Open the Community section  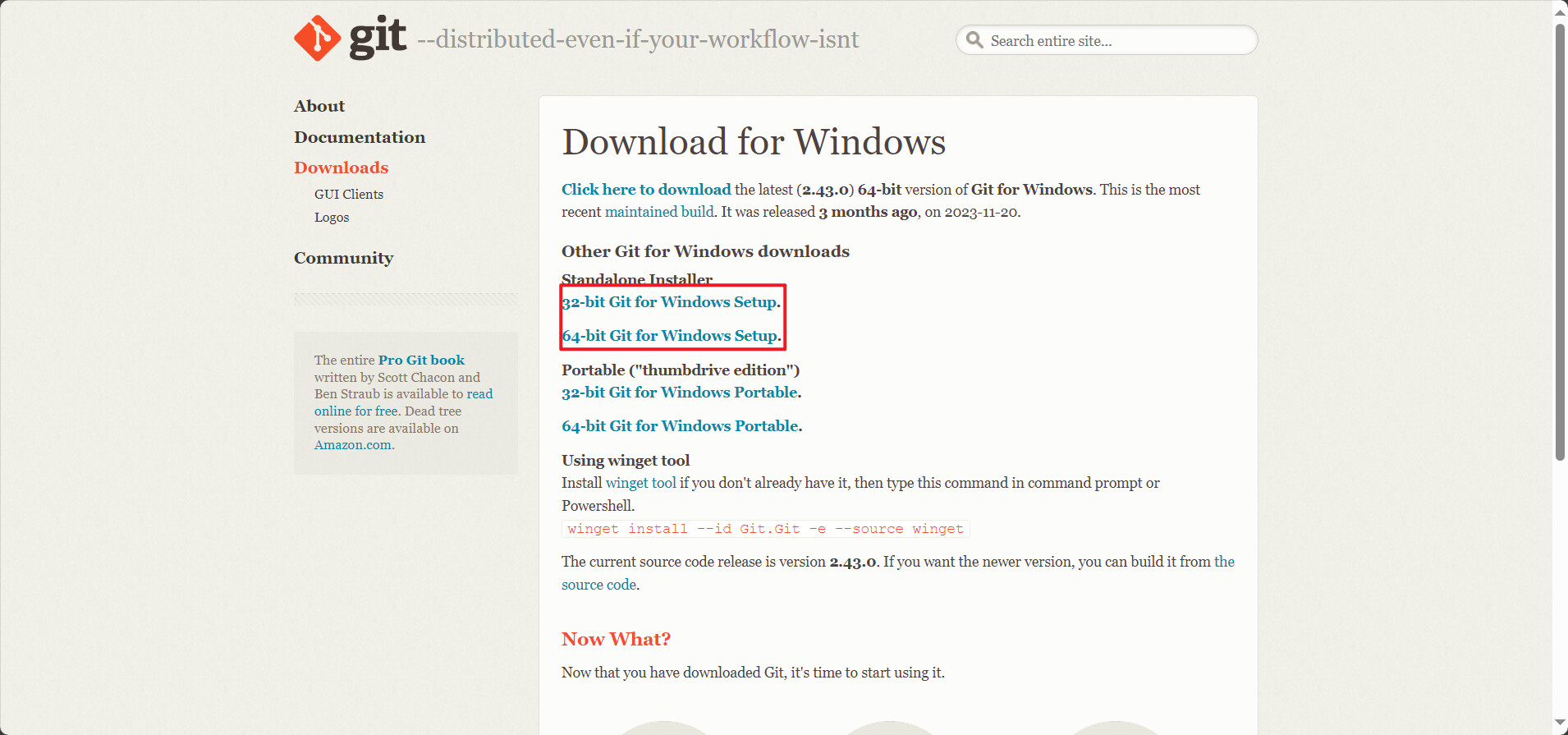click(343, 258)
